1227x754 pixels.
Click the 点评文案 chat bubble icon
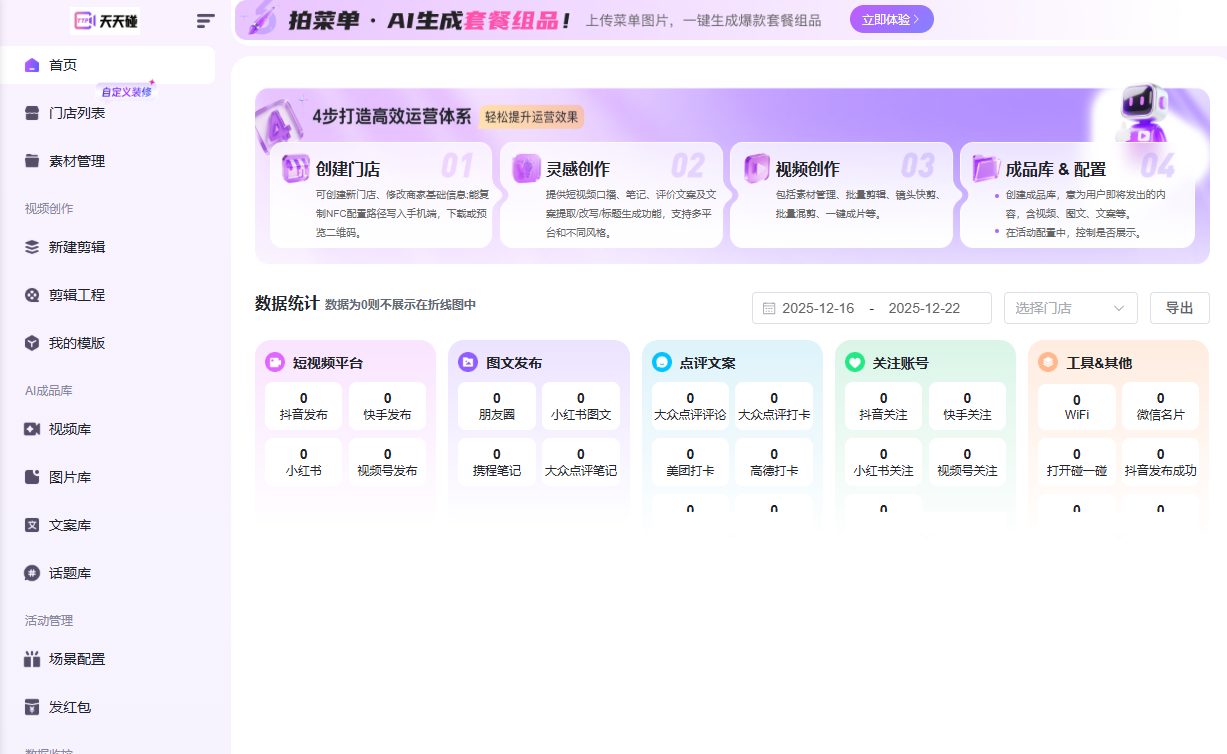[661, 362]
